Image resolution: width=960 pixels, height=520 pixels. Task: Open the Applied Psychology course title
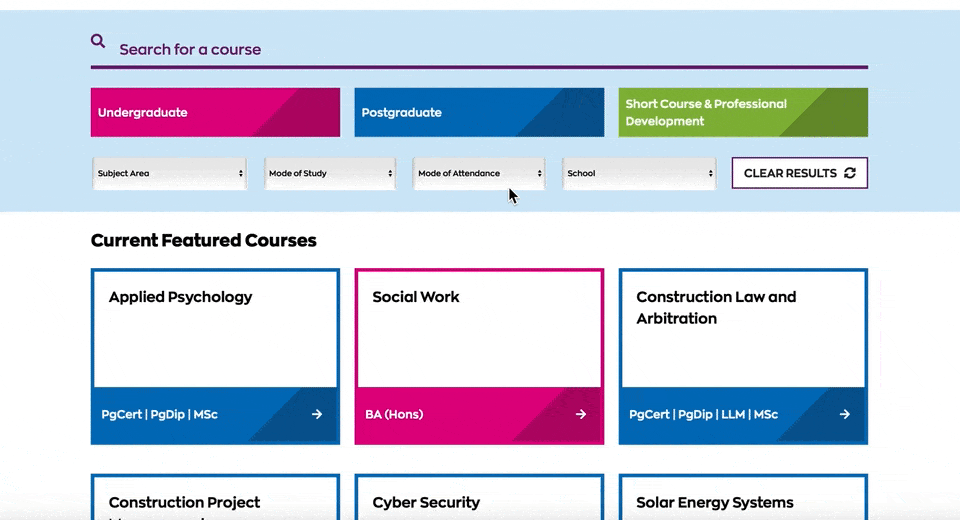[180, 297]
